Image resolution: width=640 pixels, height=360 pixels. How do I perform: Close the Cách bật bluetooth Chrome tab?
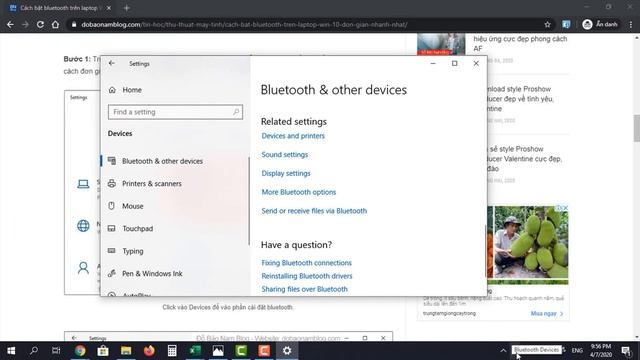coord(109,8)
